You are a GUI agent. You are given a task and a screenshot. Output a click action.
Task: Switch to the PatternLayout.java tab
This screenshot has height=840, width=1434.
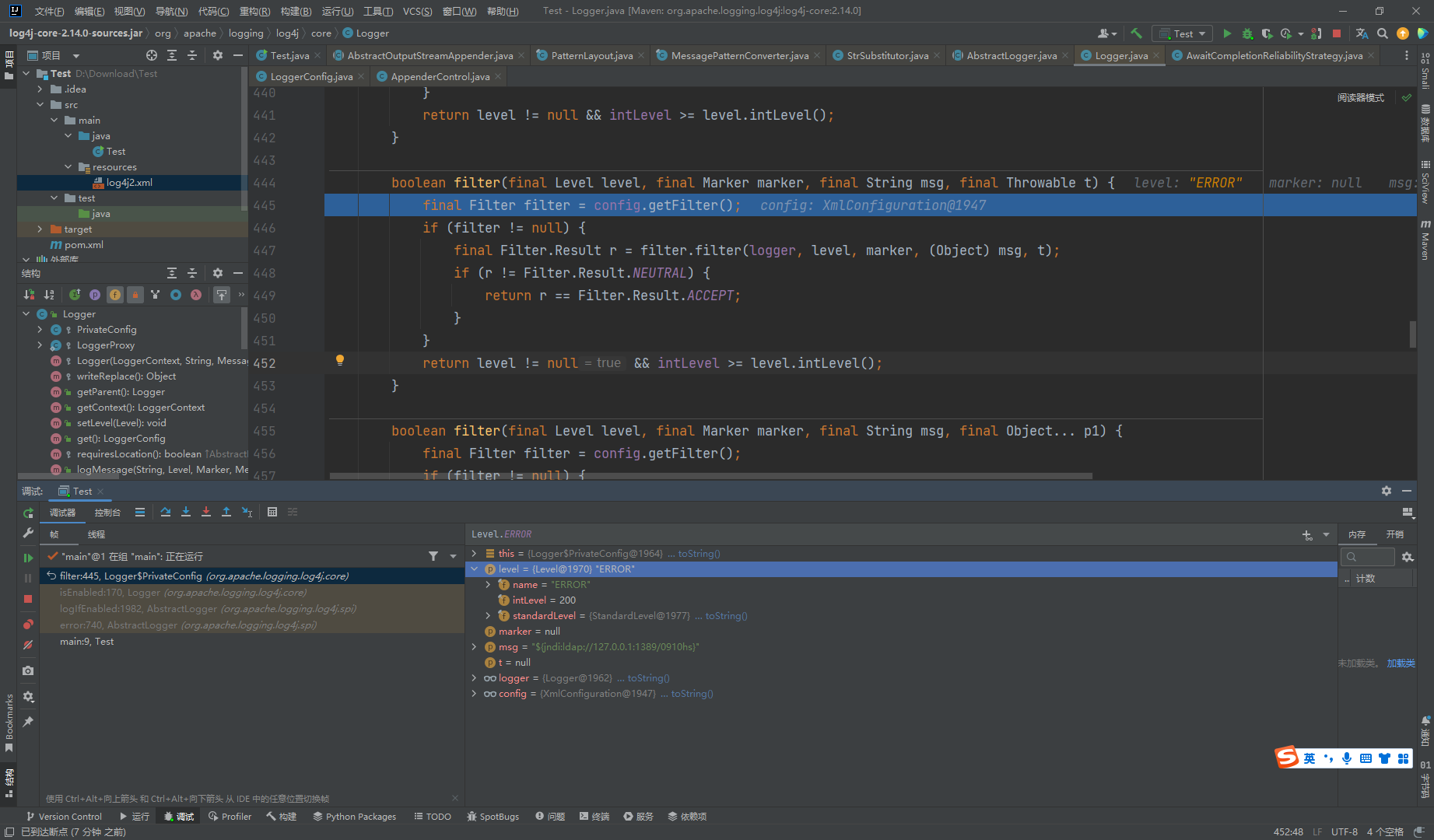point(591,55)
